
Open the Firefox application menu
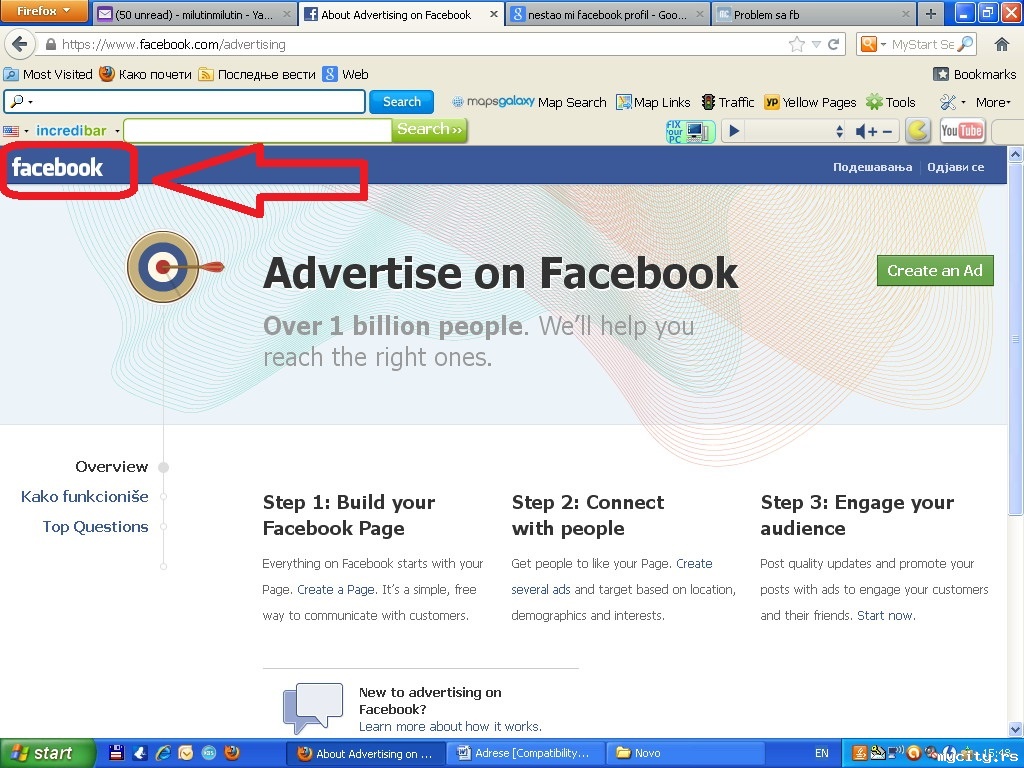pos(43,11)
